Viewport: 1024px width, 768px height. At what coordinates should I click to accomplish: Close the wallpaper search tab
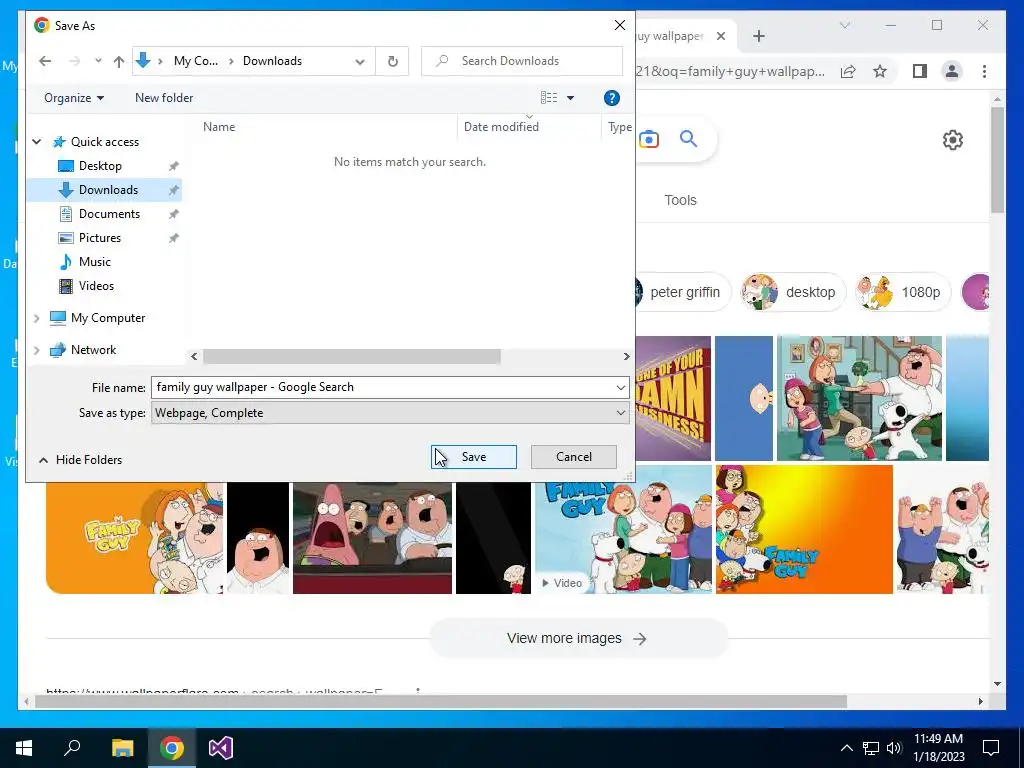(x=721, y=36)
